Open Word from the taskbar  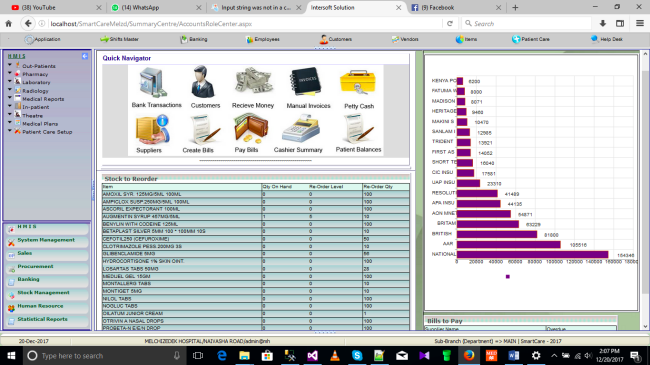(514, 356)
